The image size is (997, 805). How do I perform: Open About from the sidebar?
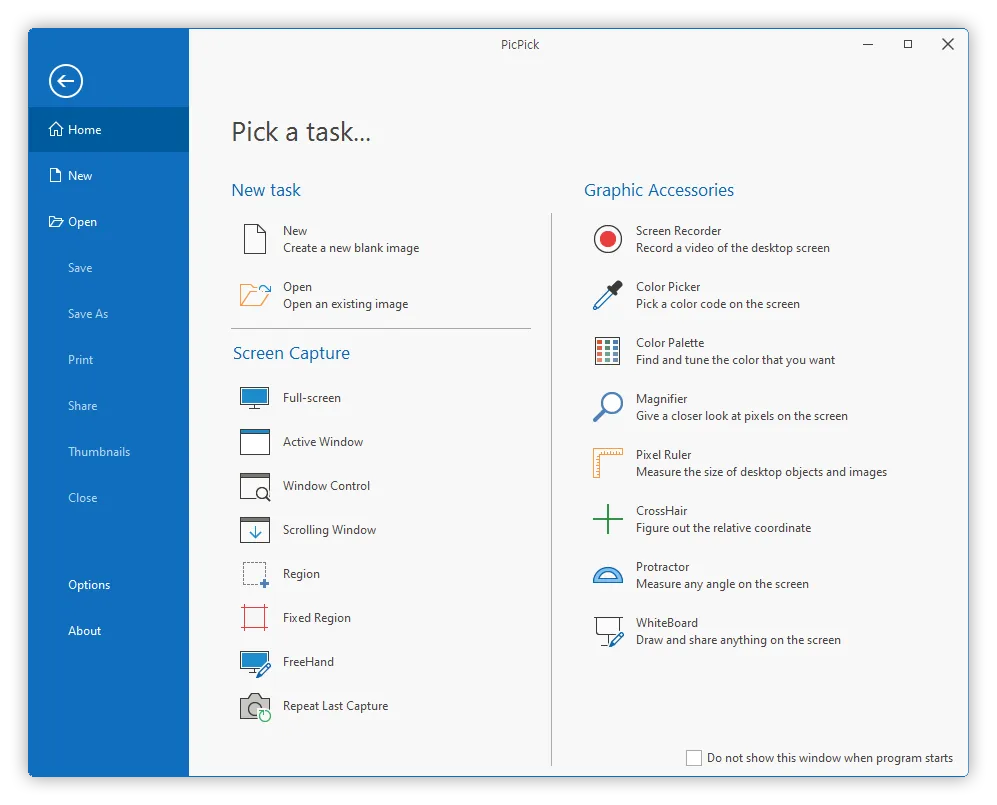pyautogui.click(x=108, y=631)
